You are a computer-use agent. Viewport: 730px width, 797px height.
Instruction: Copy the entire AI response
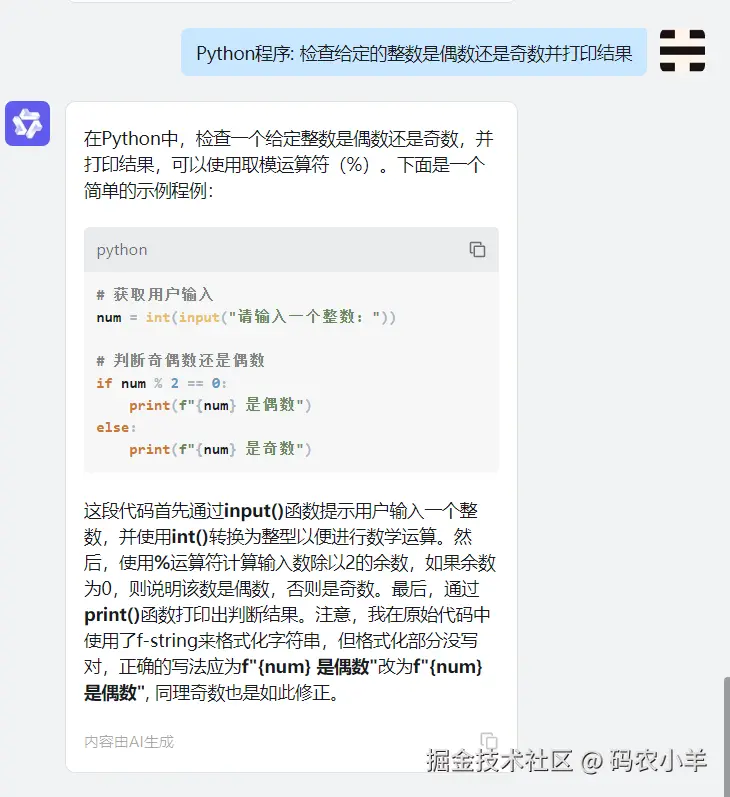[489, 741]
